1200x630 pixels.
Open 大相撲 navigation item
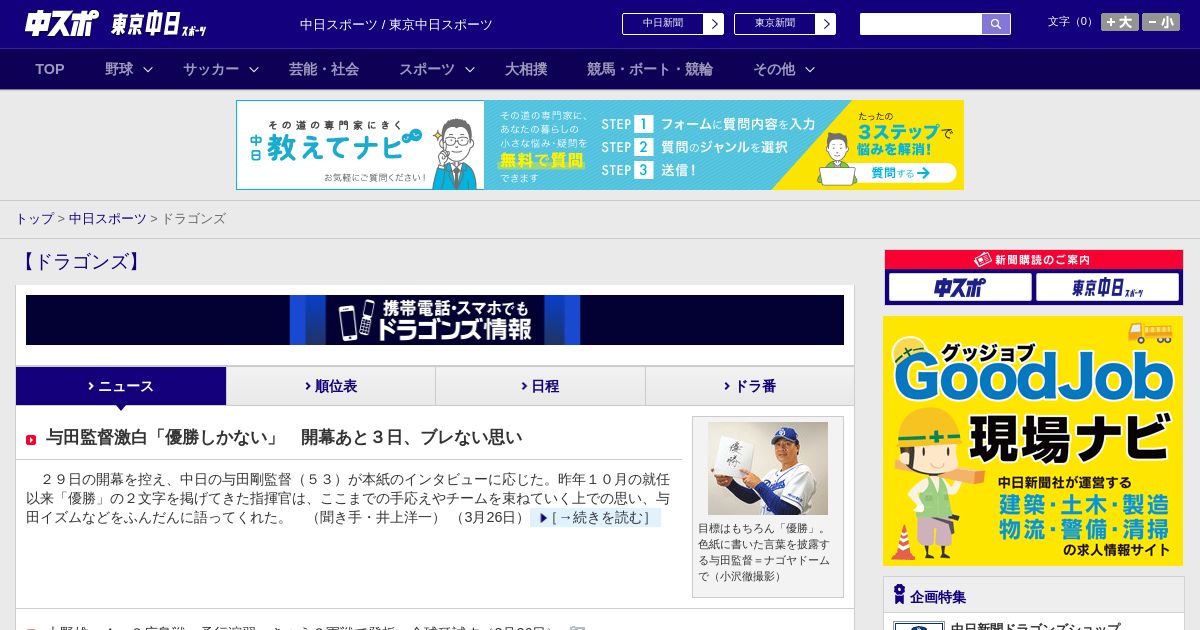tap(526, 69)
